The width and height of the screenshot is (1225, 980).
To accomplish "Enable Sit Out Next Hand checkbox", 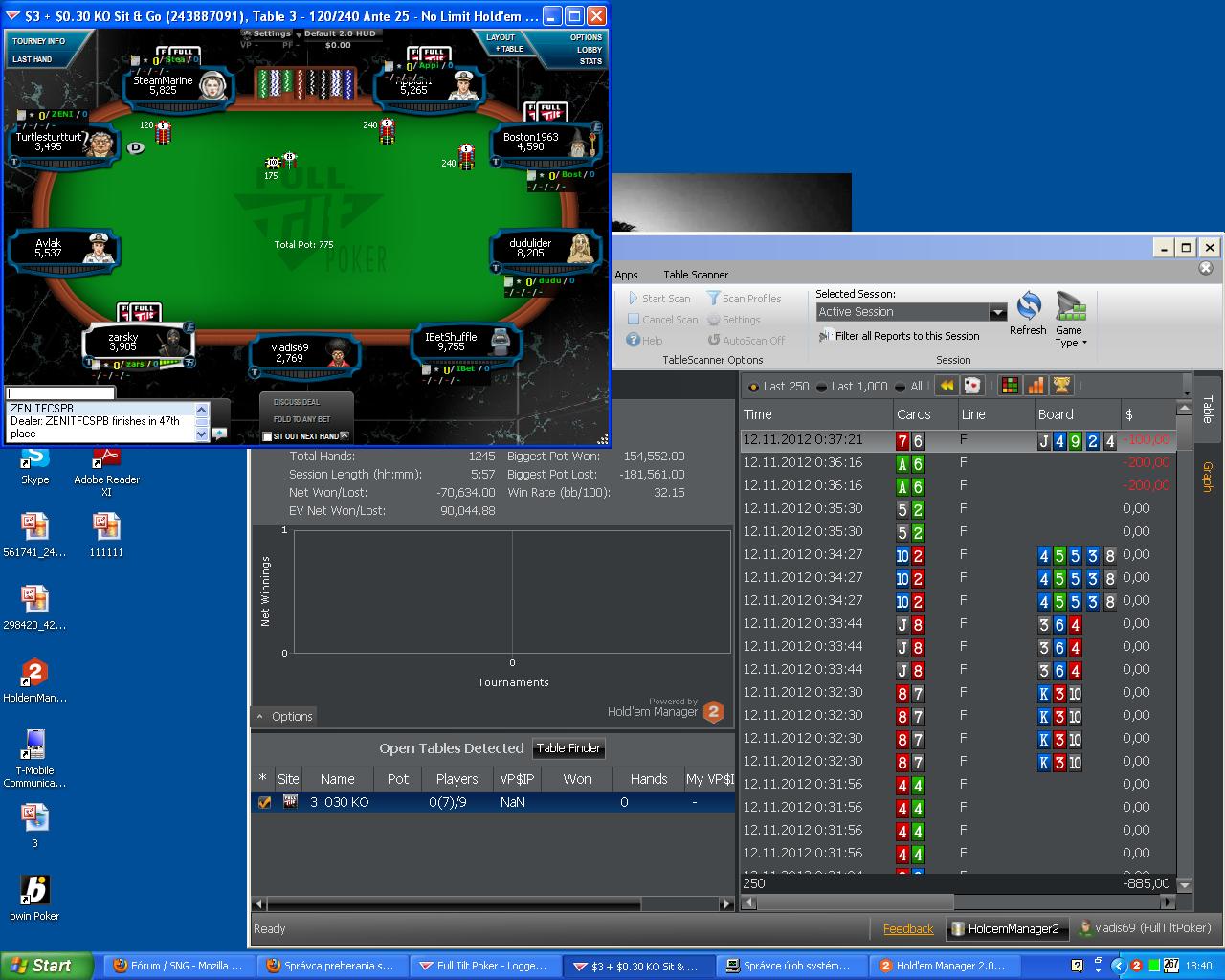I will (267, 436).
